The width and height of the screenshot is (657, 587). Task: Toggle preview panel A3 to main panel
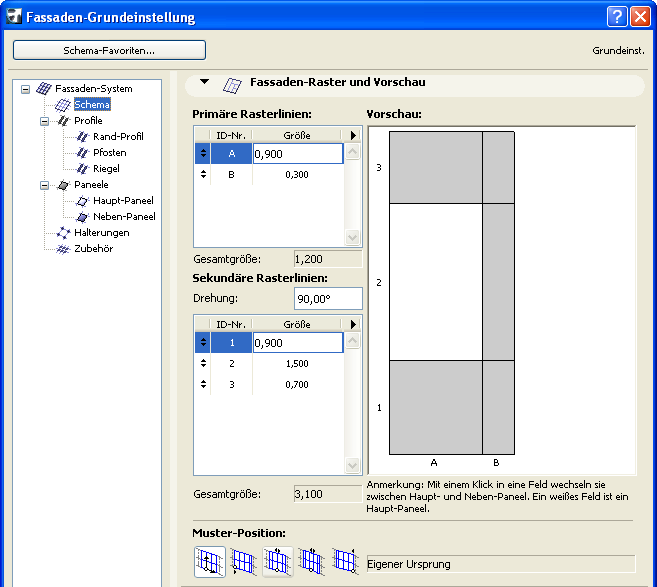coord(436,168)
